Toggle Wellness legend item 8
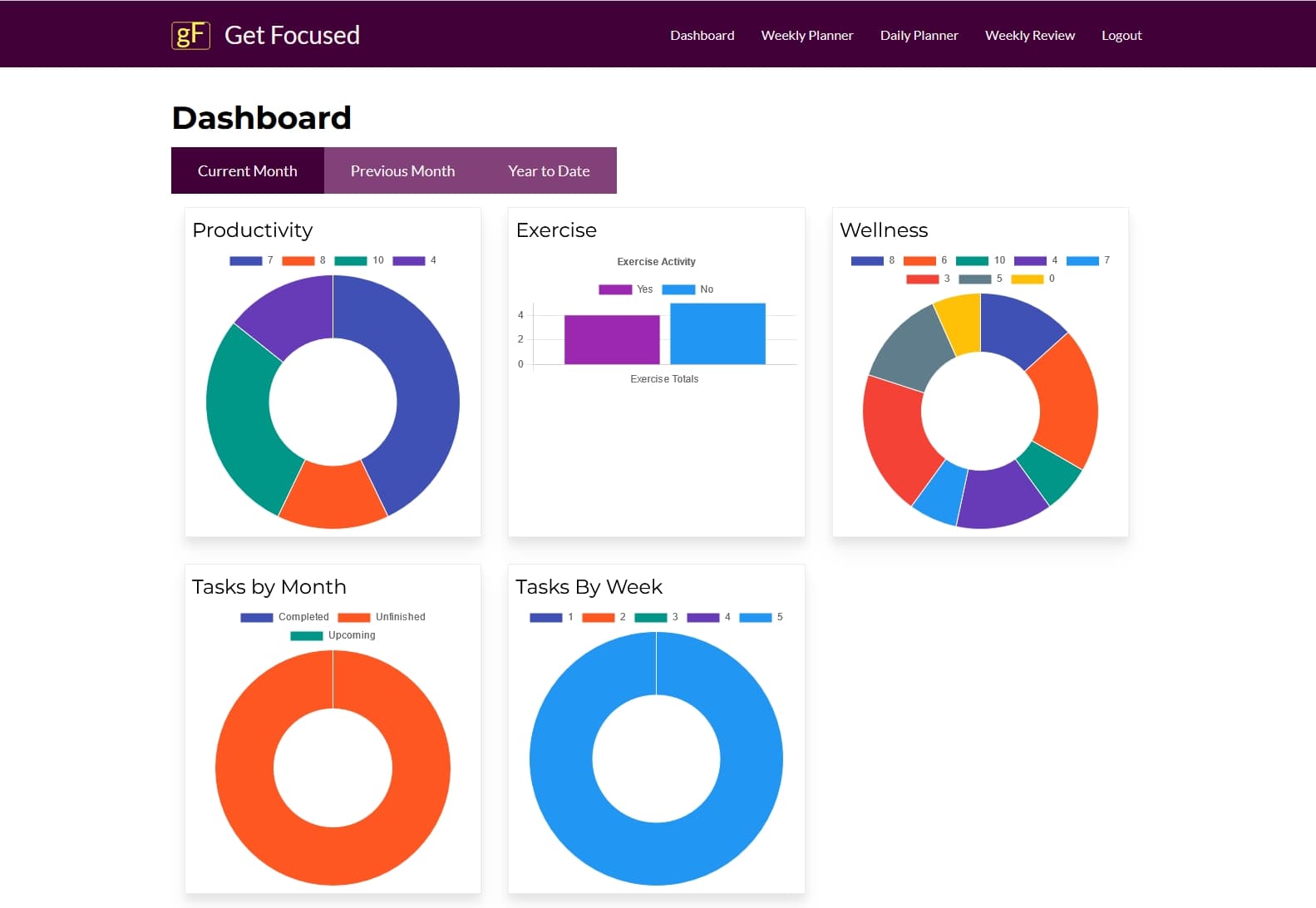The height and width of the screenshot is (908, 1316). [873, 260]
